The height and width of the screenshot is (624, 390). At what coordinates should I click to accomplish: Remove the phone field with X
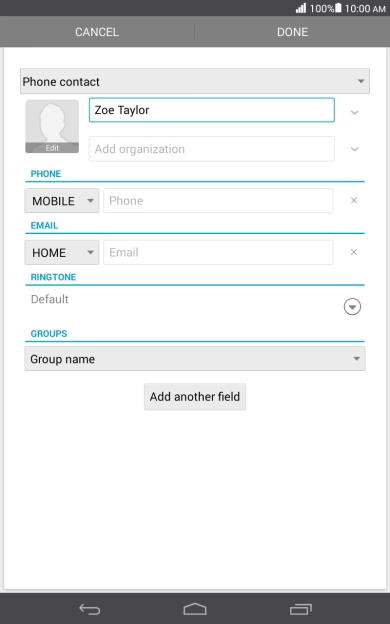[354, 201]
